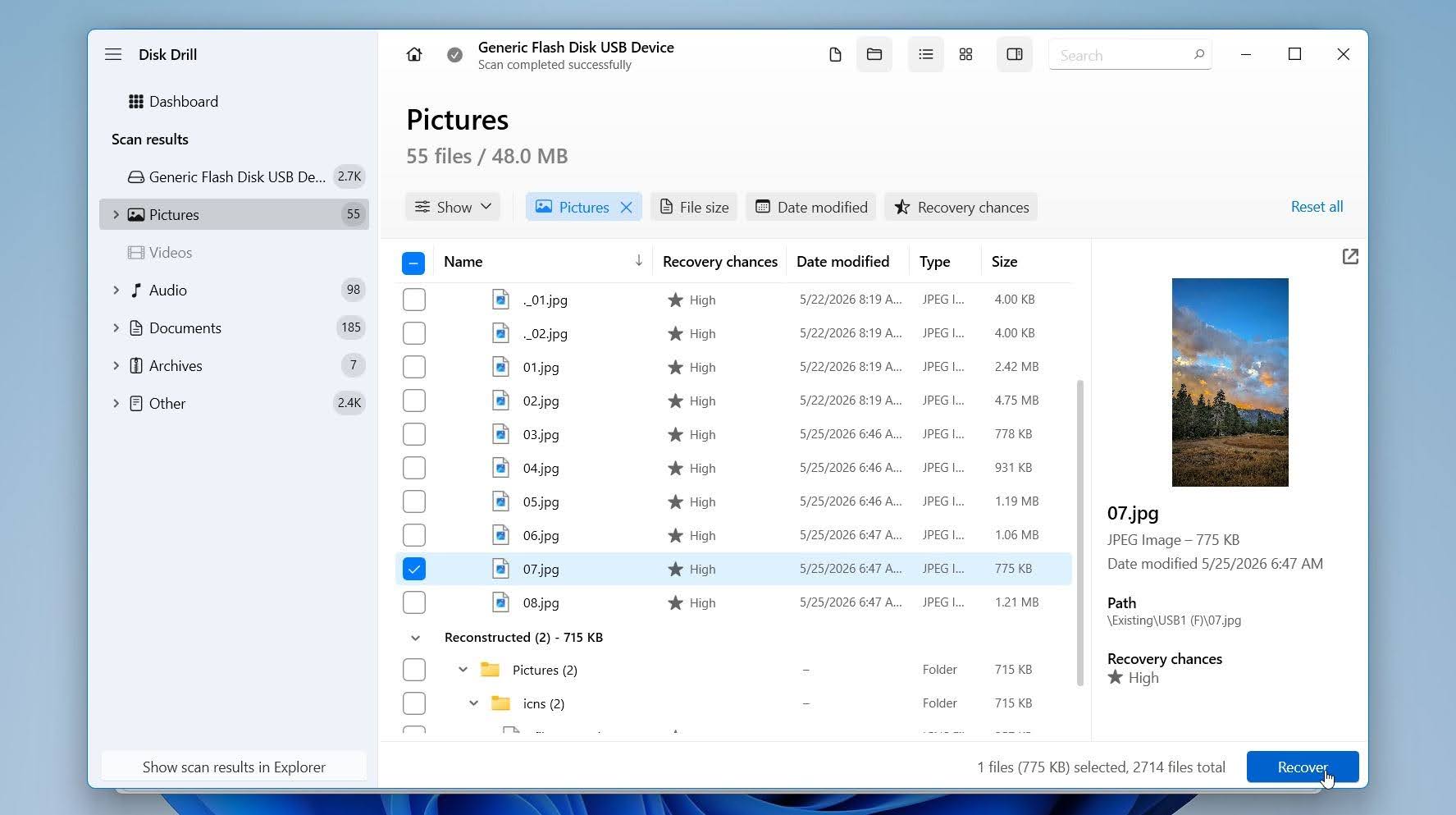
Task: Click the sort arrow in Name column
Action: [638, 261]
